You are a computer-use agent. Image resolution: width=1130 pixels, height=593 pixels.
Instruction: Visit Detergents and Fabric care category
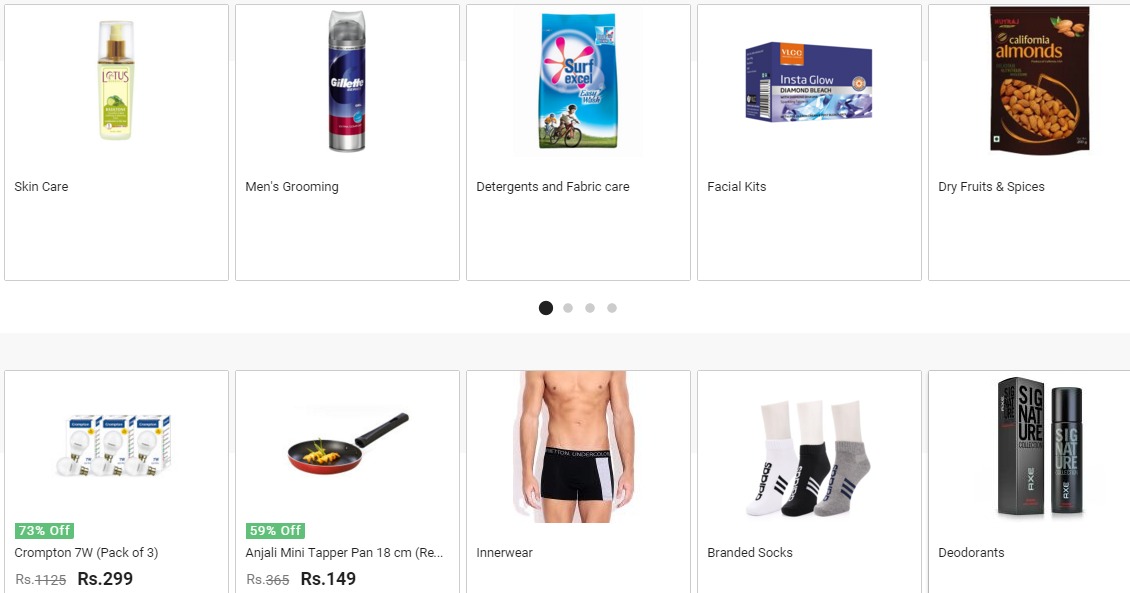coord(553,187)
